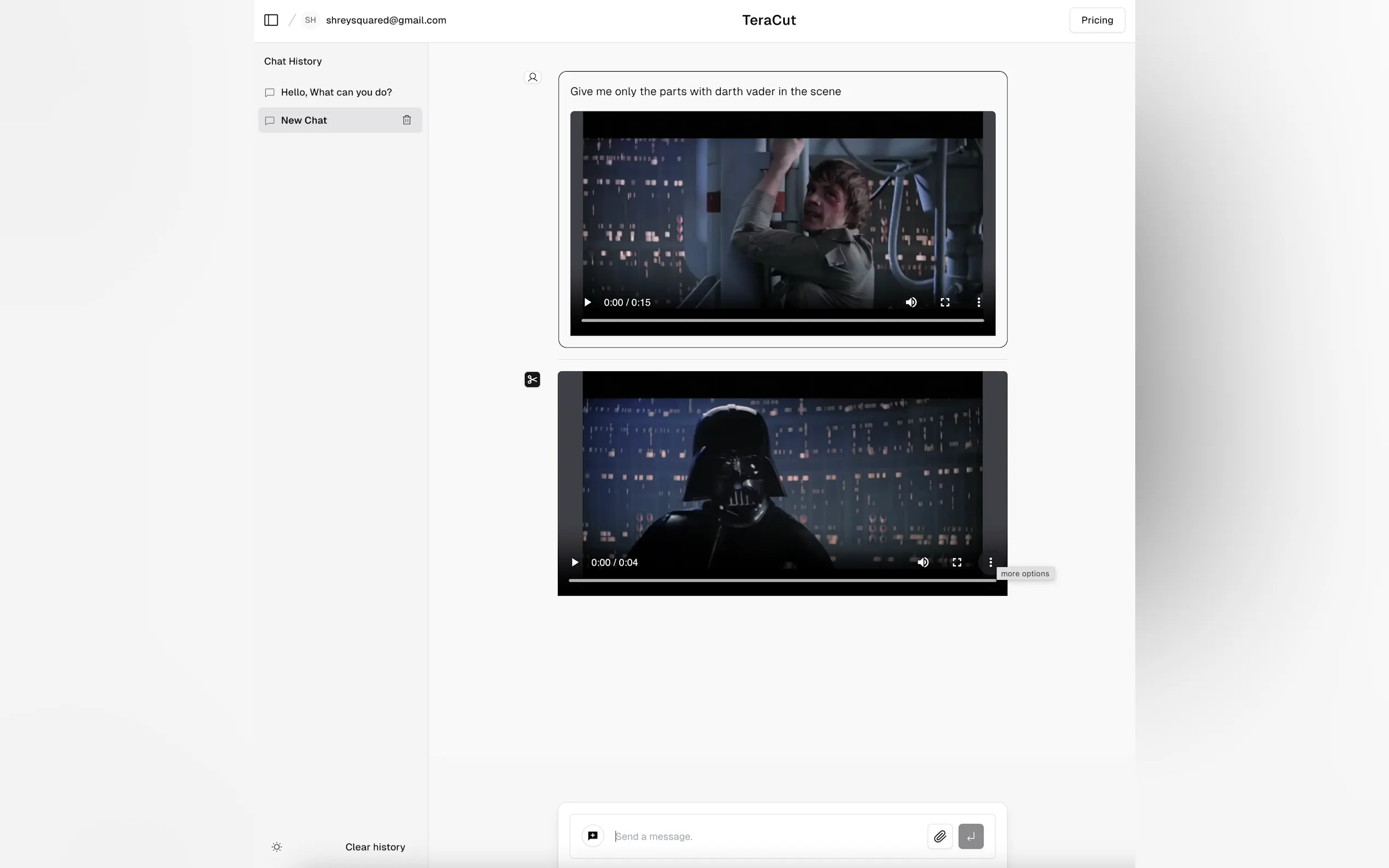Open account menu shreysquared@gmail.com
Screen dimensions: 1389x868
386,20
